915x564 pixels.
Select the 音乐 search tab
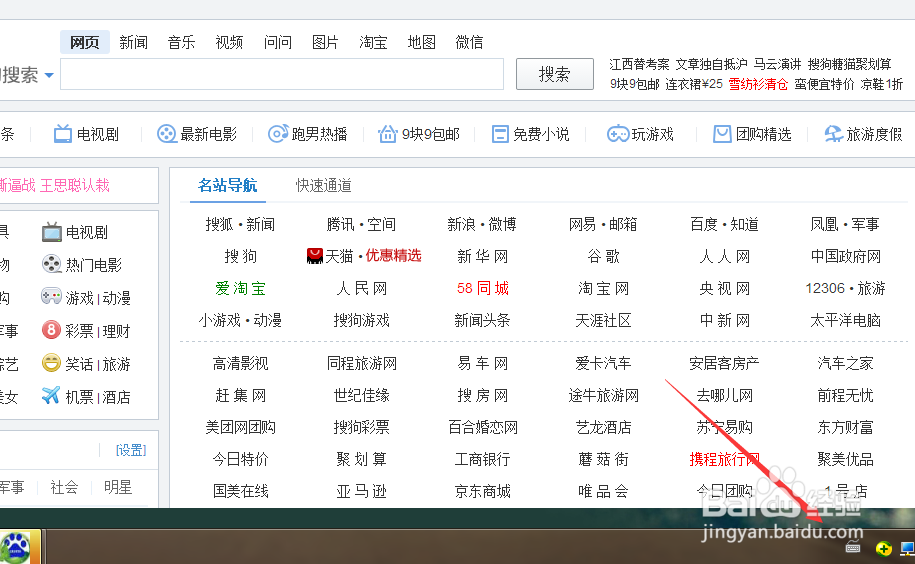181,43
